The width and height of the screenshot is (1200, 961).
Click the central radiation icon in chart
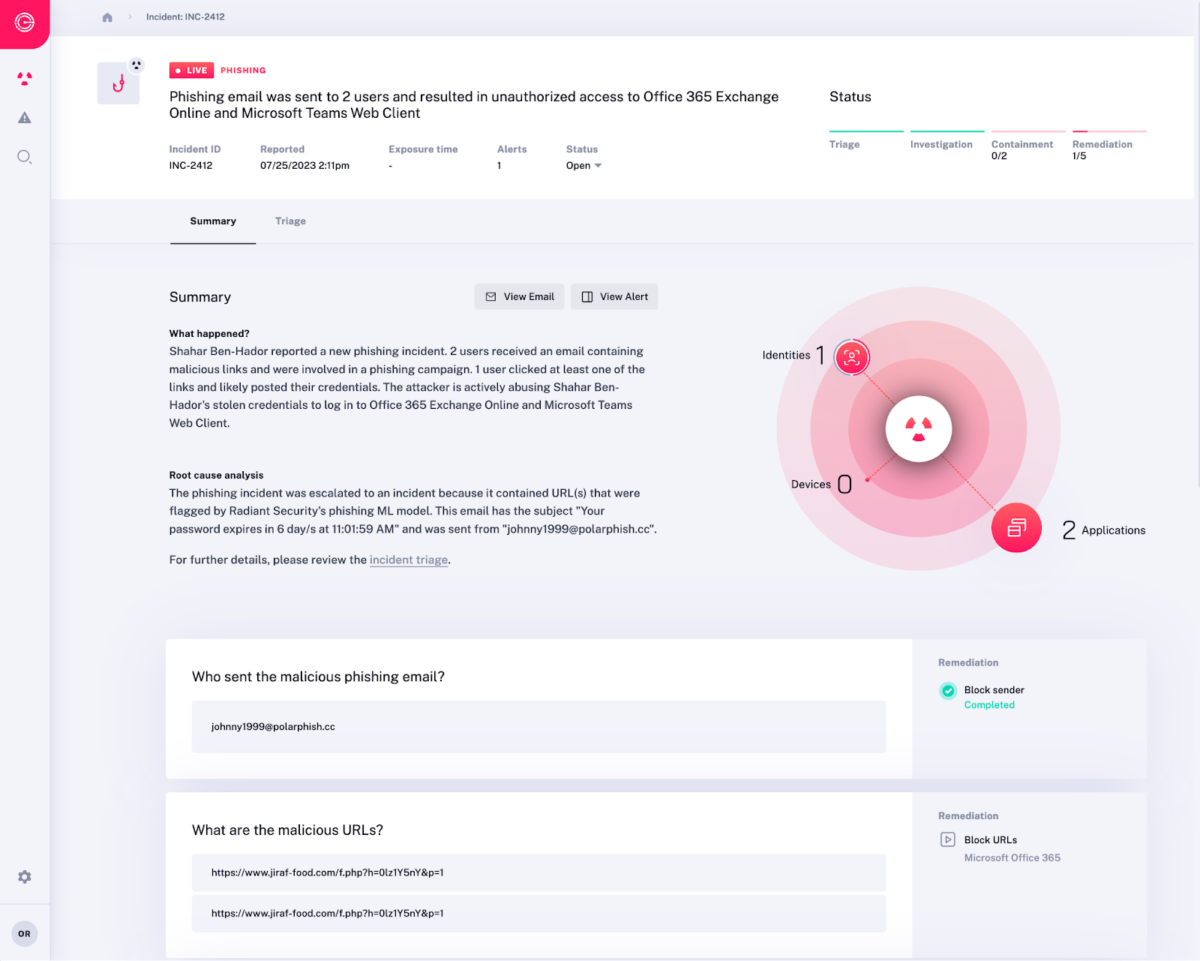[x=918, y=428]
